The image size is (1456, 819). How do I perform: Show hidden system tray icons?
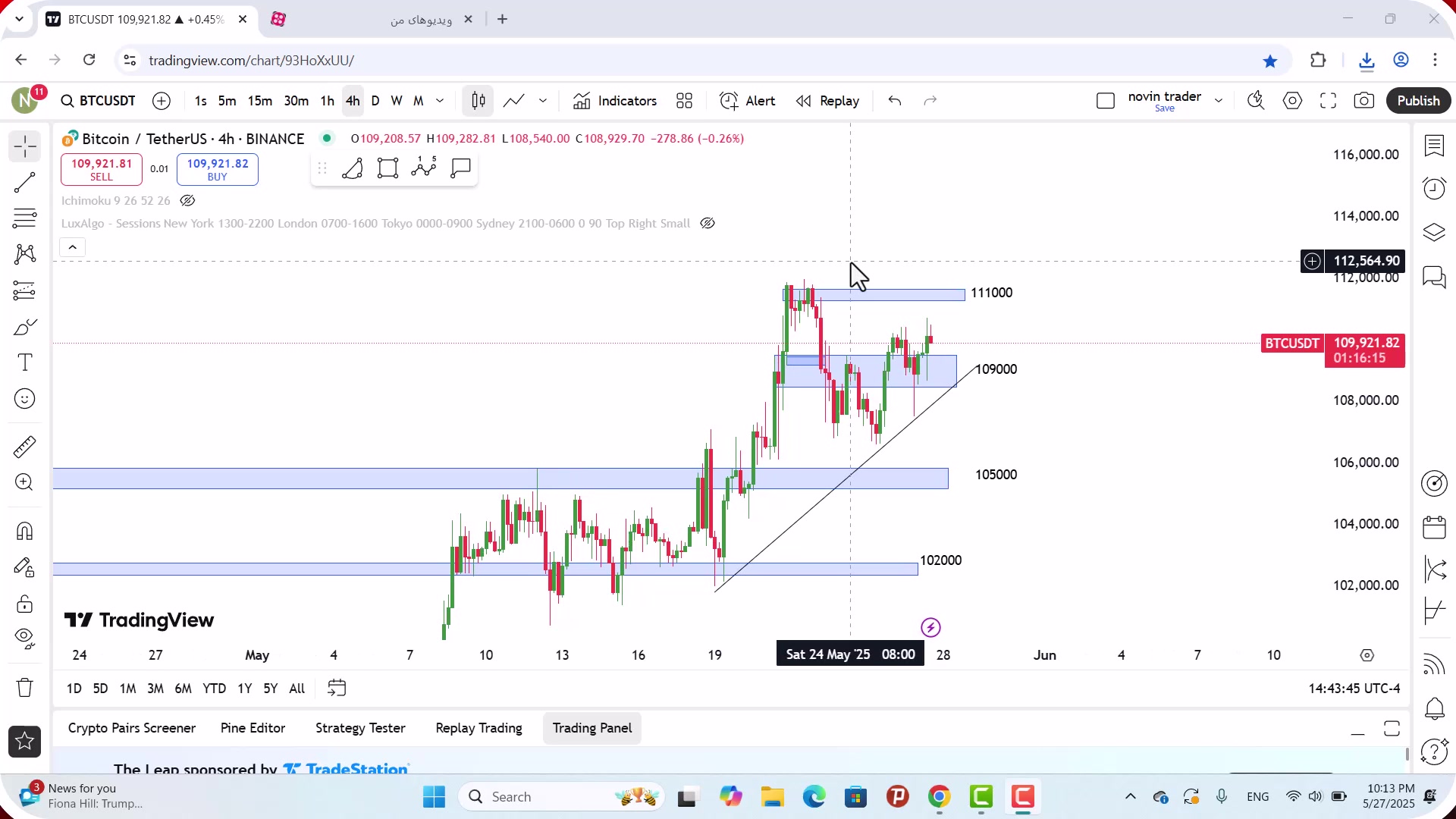point(1130,796)
